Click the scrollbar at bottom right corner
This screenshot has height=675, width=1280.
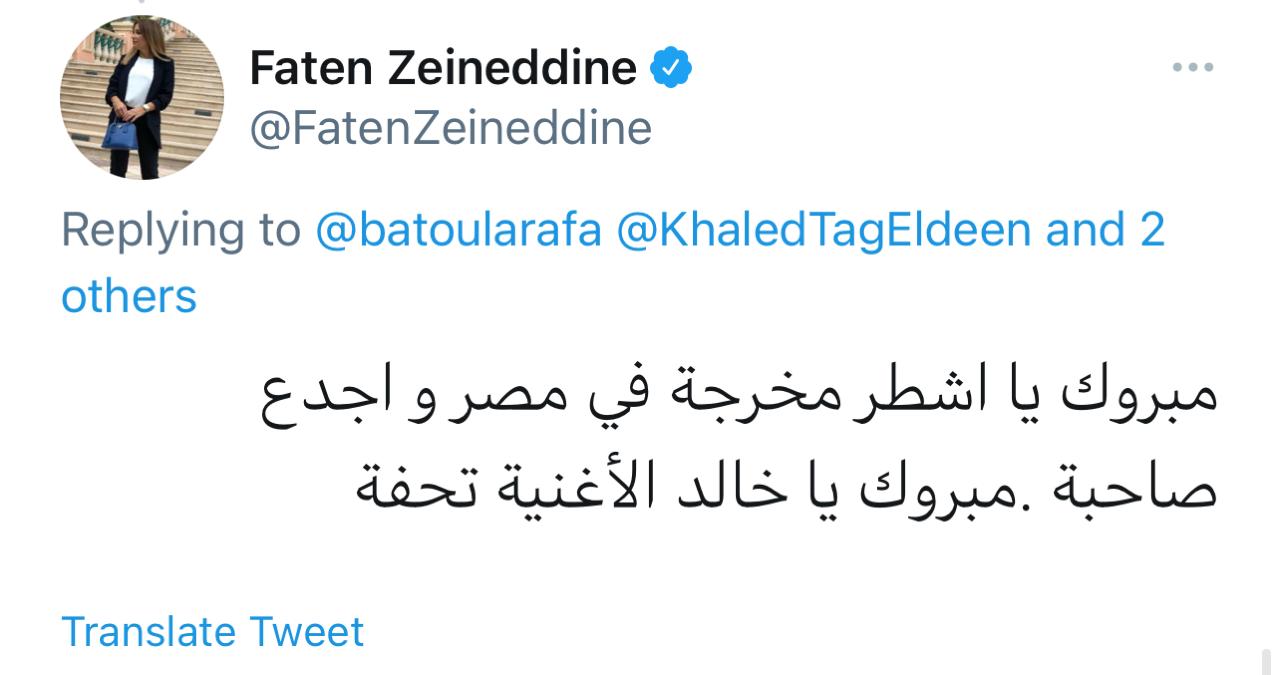tap(1266, 662)
